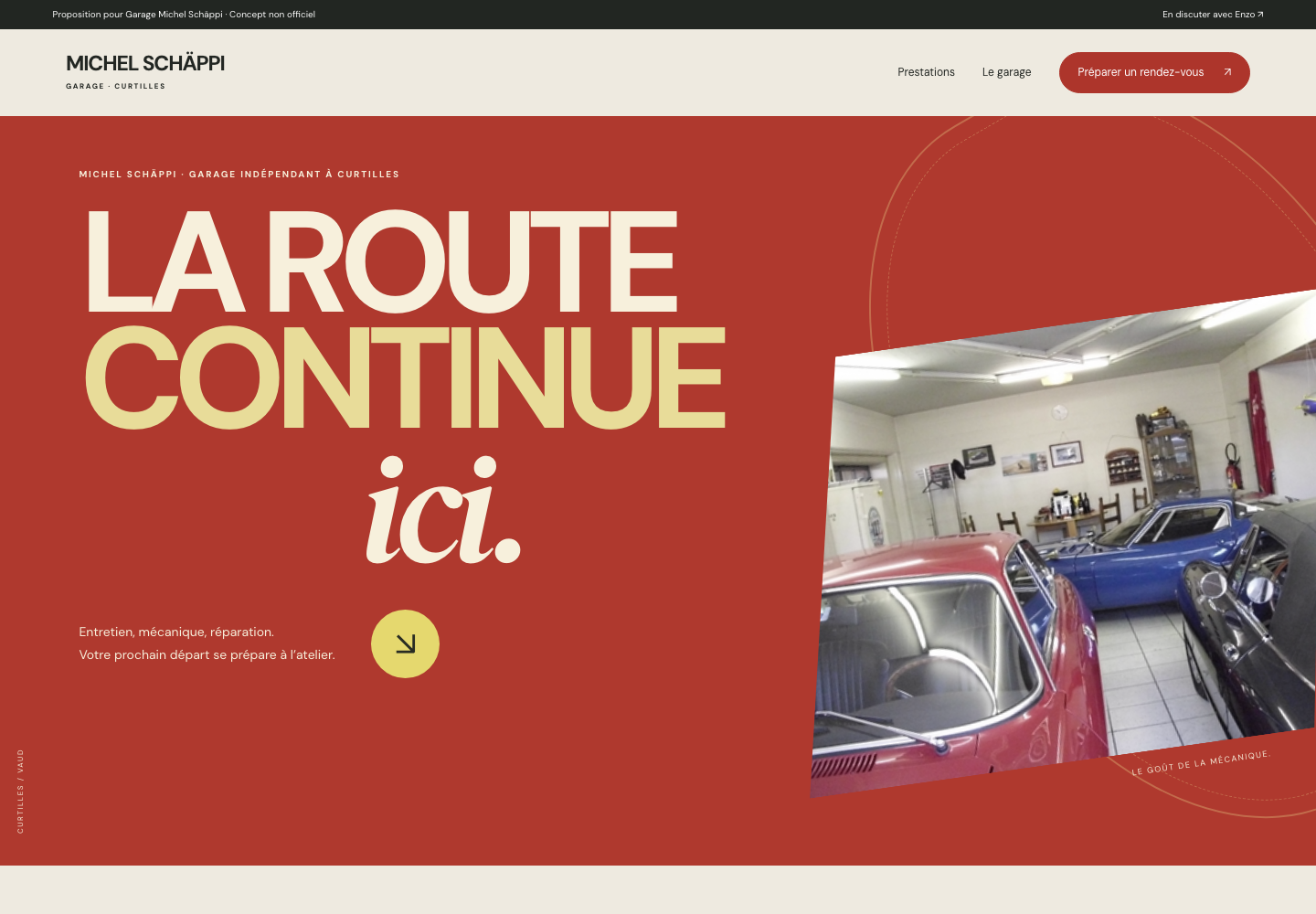The image size is (1316, 914).
Task: Click the vertical 'CURTILLES / VAUD' label
Action: pyautogui.click(x=20, y=792)
